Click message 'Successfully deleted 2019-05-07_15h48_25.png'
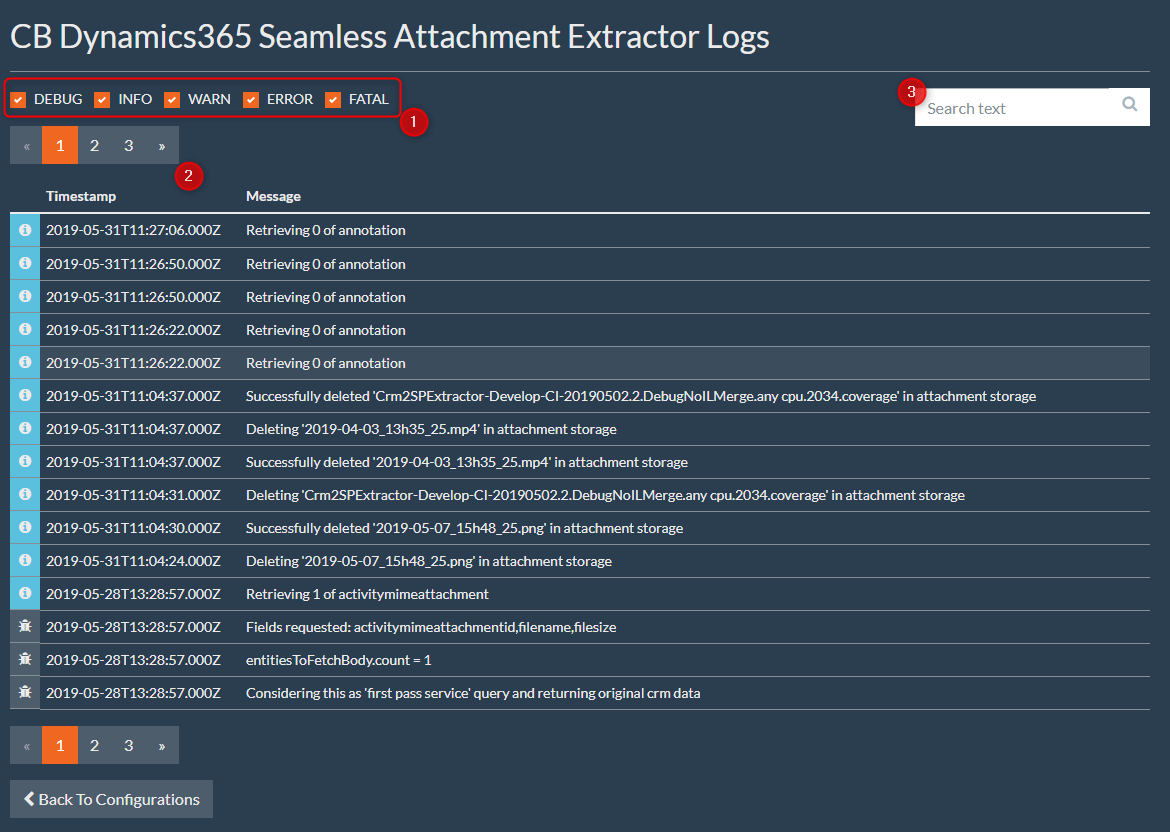 (x=464, y=528)
